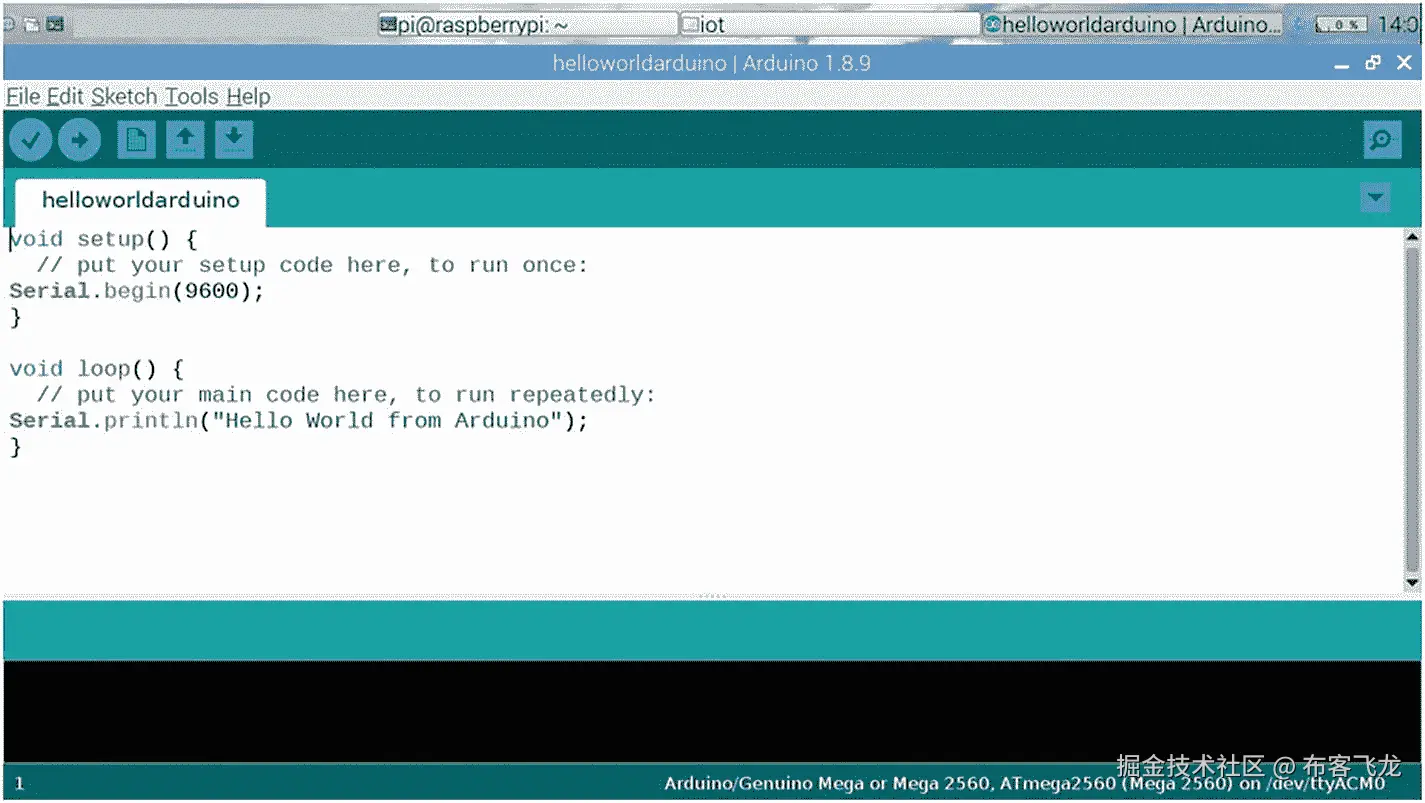Select the helloworldarduino sketch tab
1425x803 pixels.
140,200
